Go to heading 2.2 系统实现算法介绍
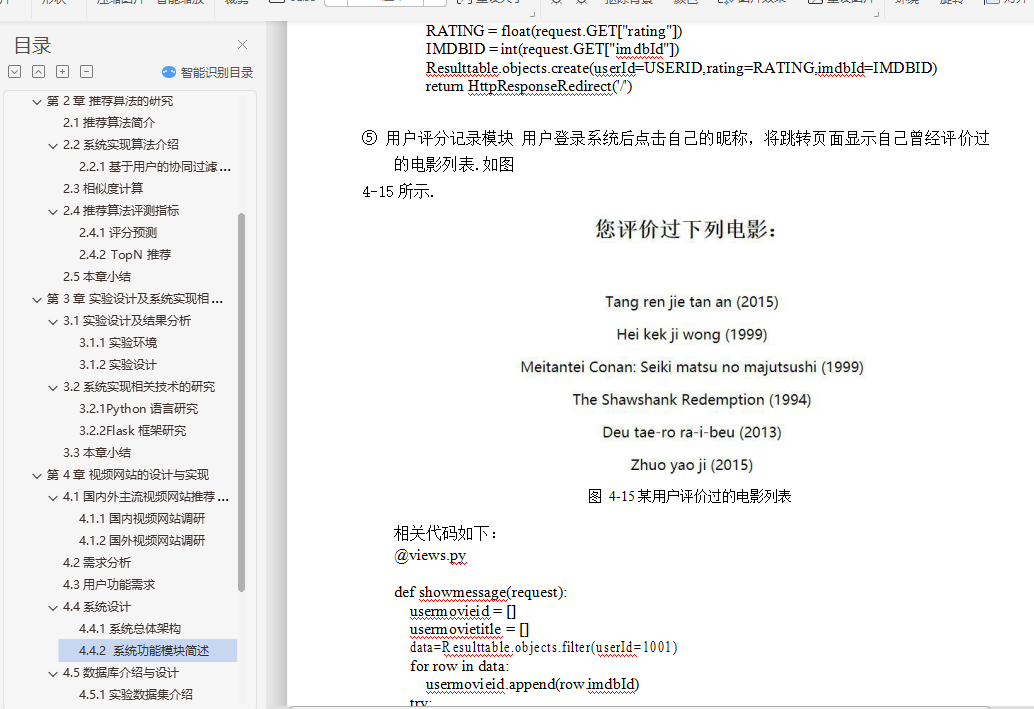 click(x=121, y=144)
